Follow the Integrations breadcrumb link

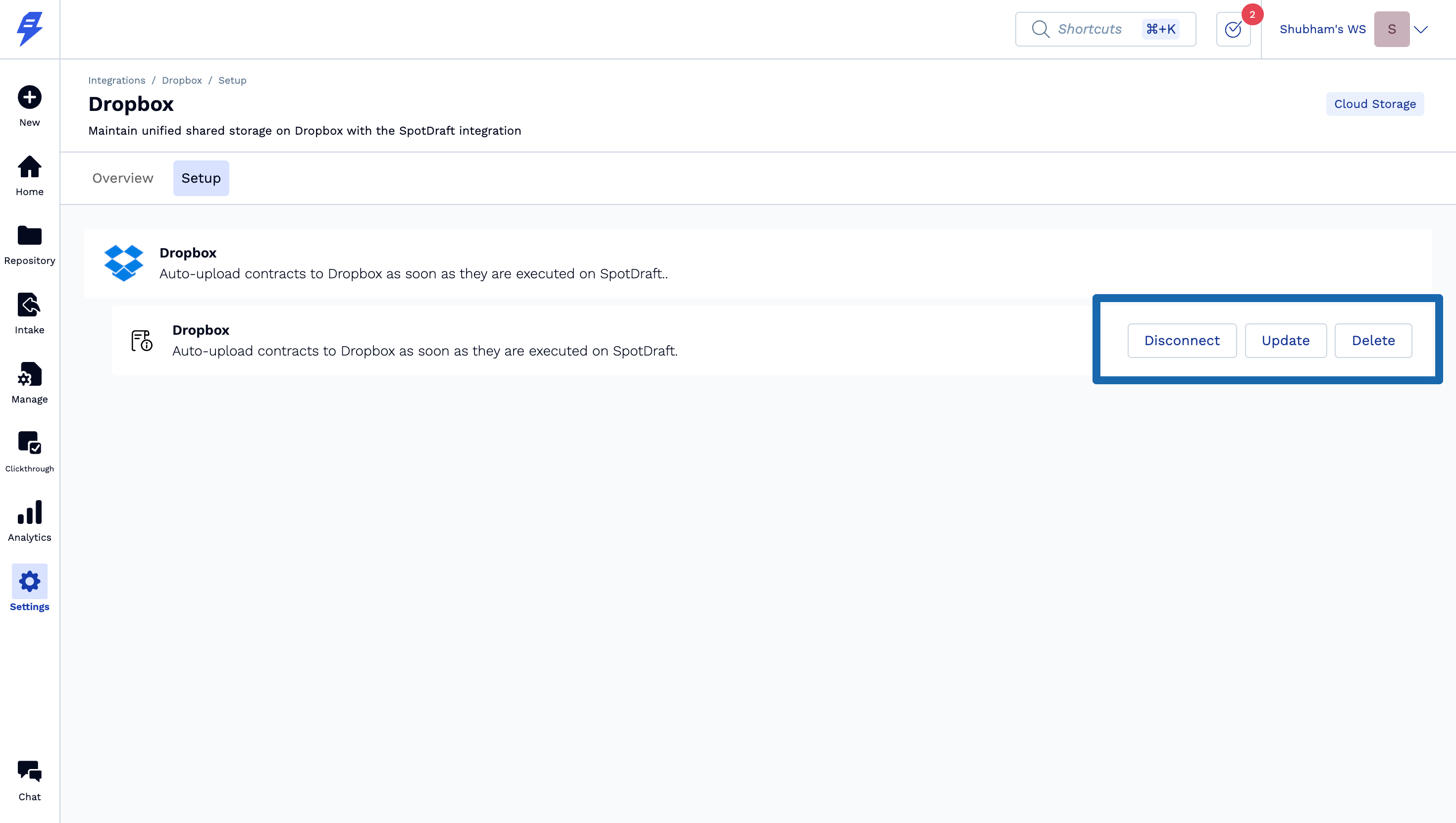coord(116,80)
